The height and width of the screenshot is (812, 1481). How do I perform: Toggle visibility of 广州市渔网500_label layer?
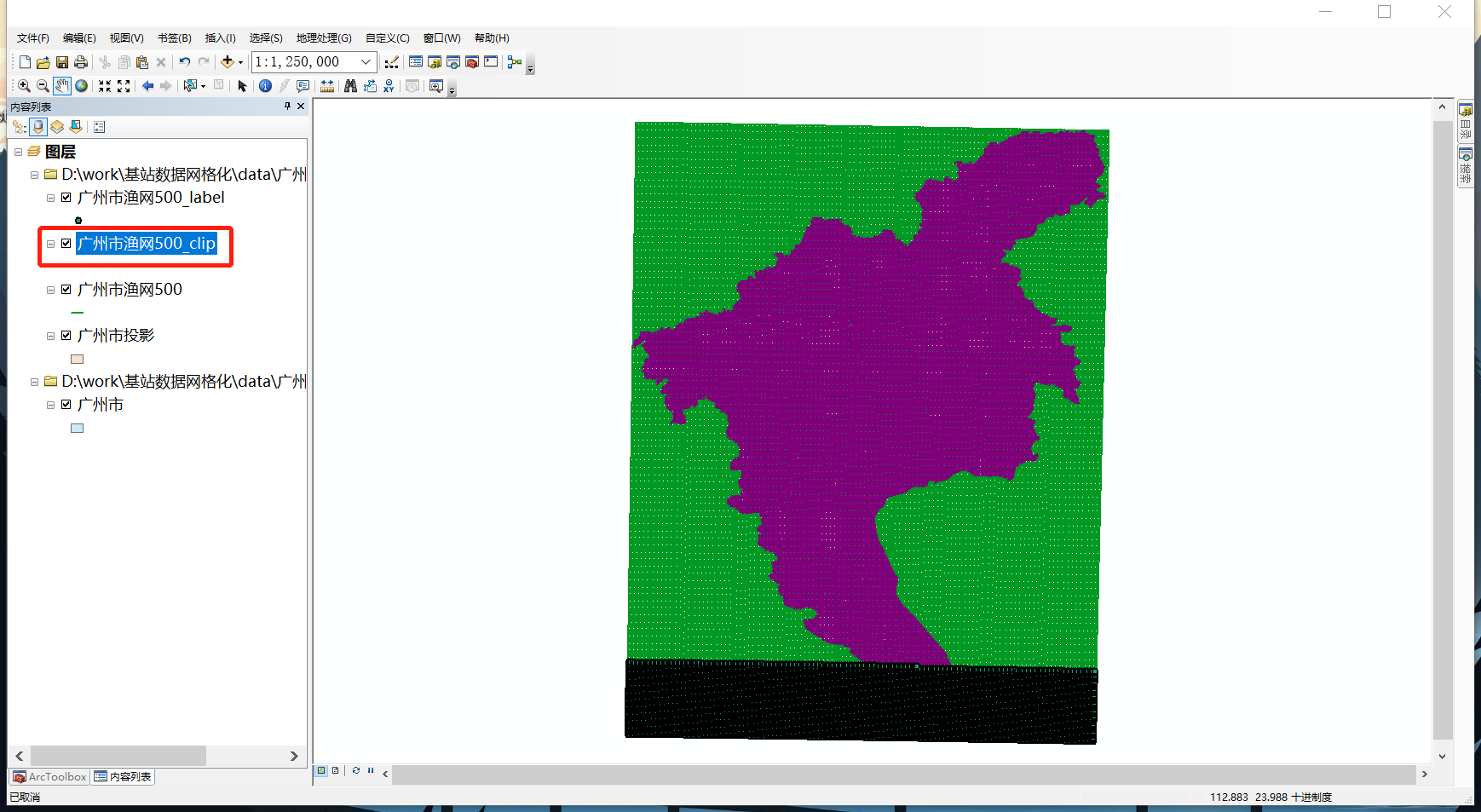tap(66, 198)
